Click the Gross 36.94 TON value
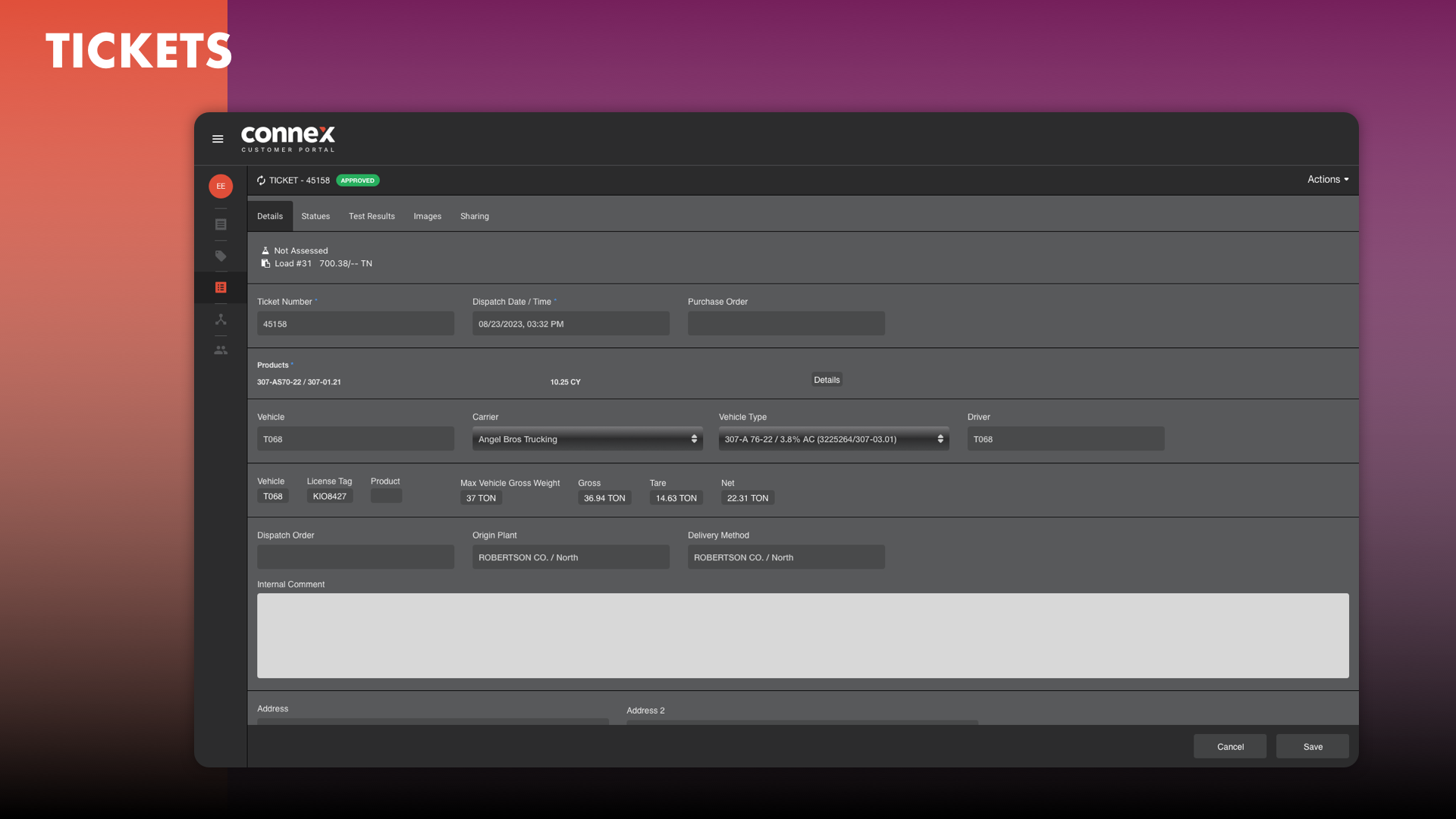 tap(604, 498)
